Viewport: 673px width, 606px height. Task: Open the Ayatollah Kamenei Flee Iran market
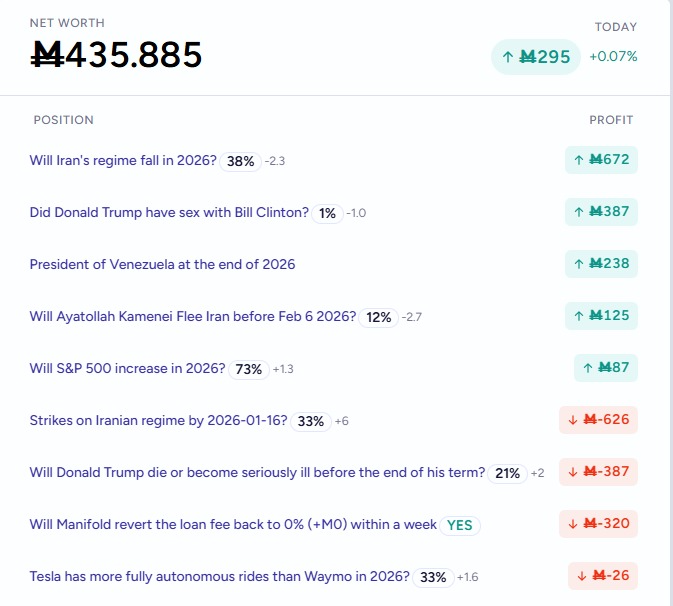pos(192,317)
